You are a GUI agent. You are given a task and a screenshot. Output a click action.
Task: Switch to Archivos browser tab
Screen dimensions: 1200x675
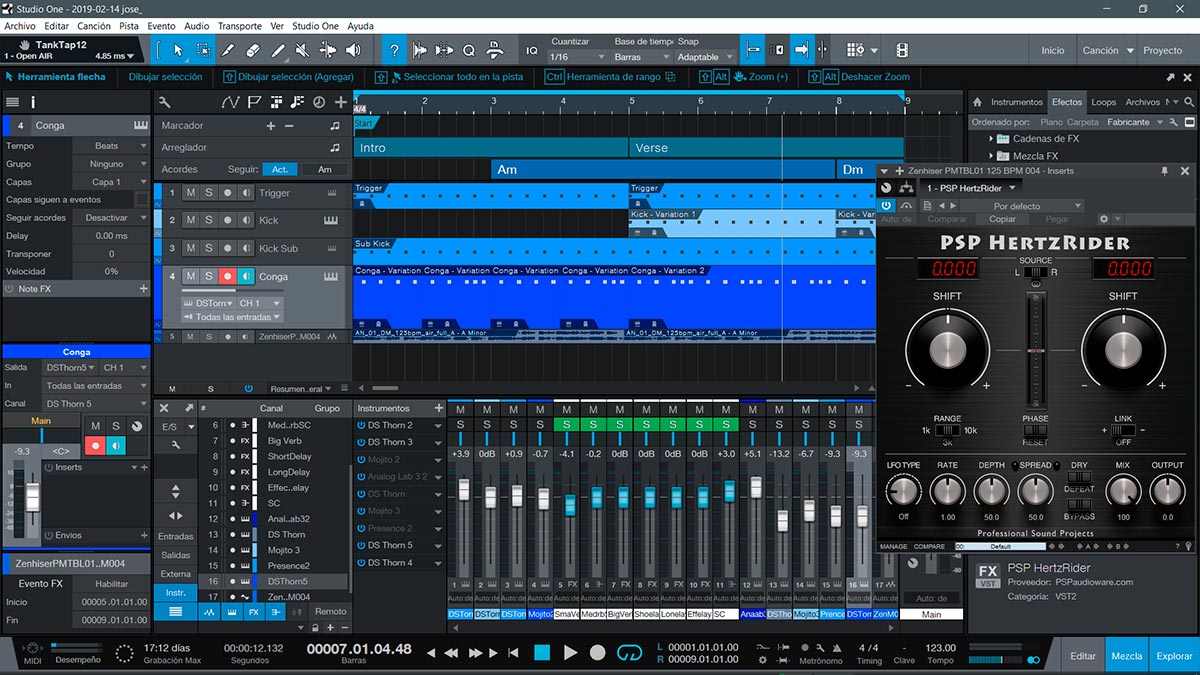pos(1141,102)
